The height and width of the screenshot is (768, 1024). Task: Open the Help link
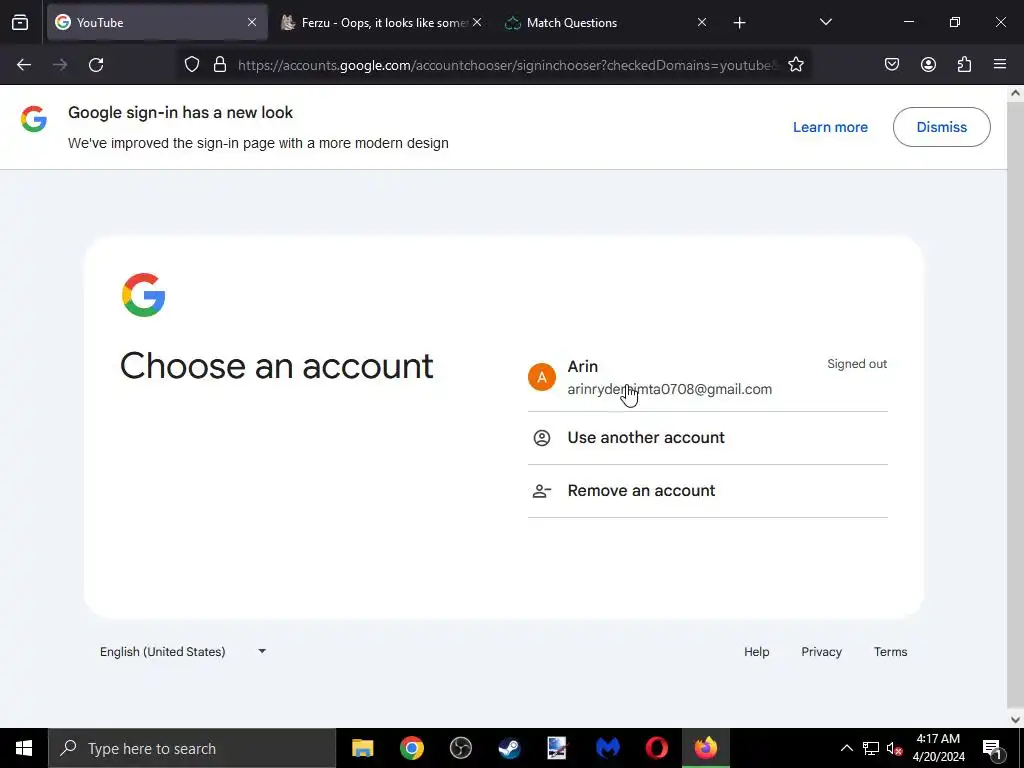tap(756, 652)
